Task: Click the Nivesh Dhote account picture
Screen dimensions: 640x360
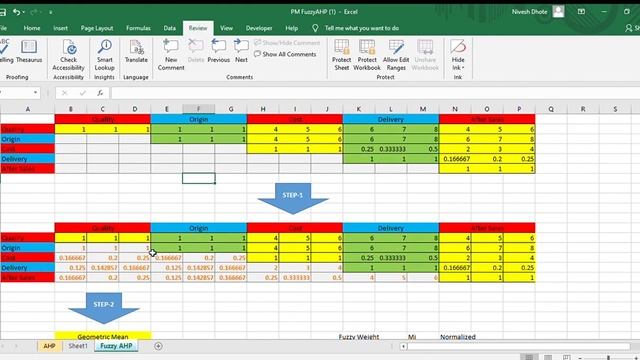Action: (x=558, y=11)
